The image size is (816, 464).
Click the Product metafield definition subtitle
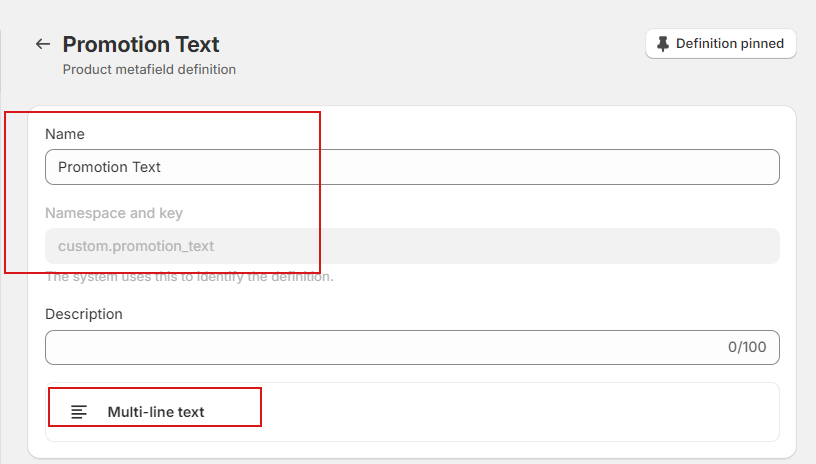point(149,70)
